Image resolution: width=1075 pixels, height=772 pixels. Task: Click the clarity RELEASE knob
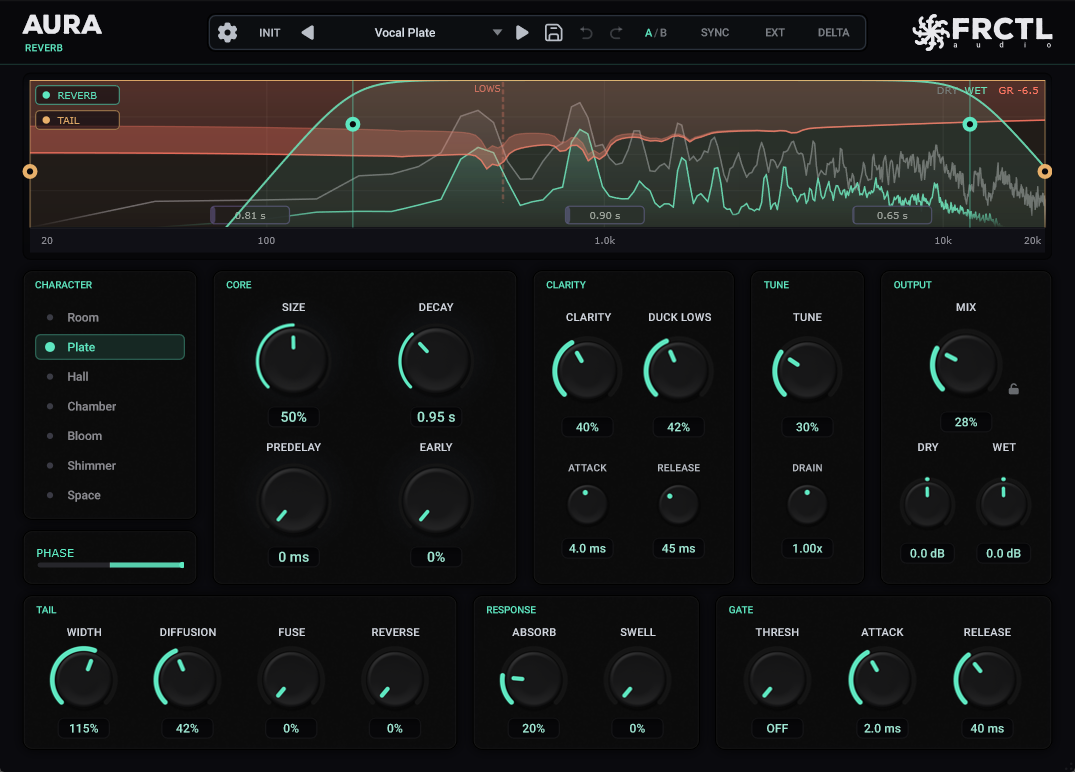click(678, 505)
